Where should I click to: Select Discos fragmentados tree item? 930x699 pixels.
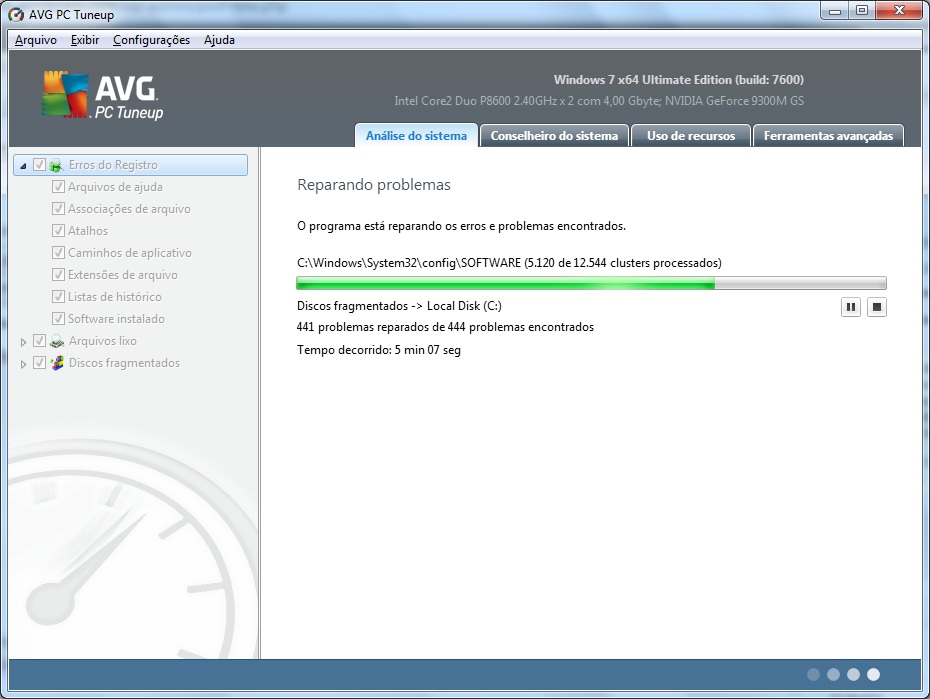[124, 363]
